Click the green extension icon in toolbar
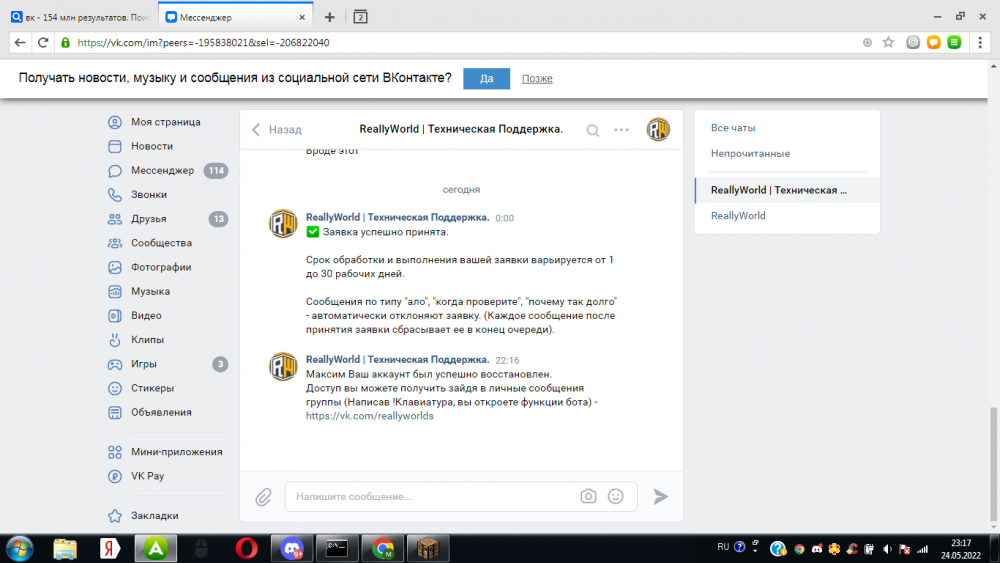1000x563 pixels. click(x=955, y=43)
